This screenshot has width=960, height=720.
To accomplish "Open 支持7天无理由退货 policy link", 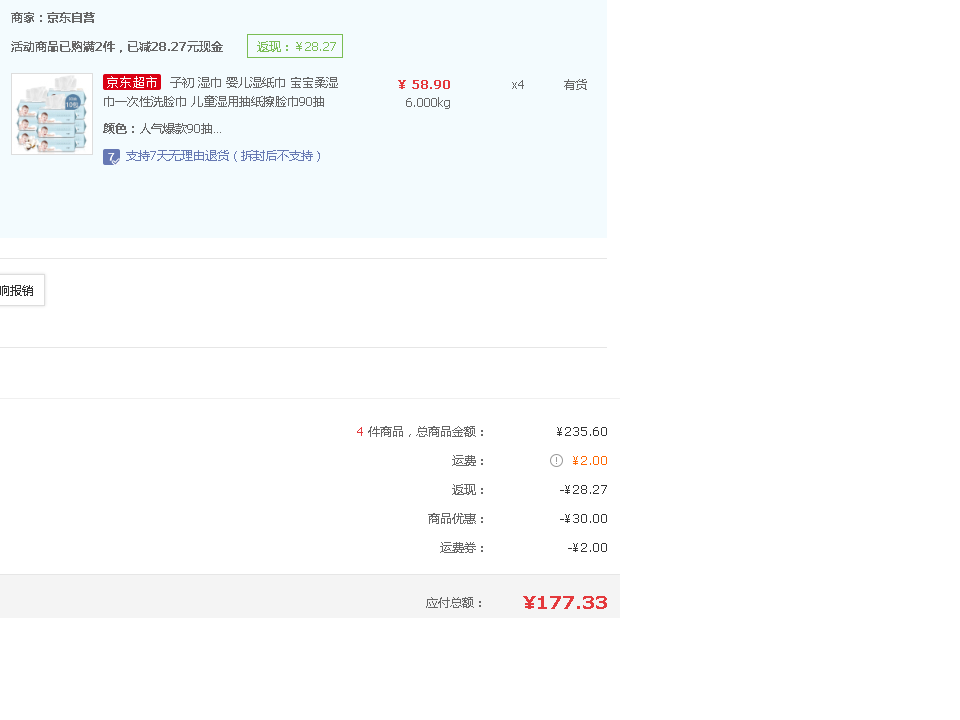I will pyautogui.click(x=223, y=156).
